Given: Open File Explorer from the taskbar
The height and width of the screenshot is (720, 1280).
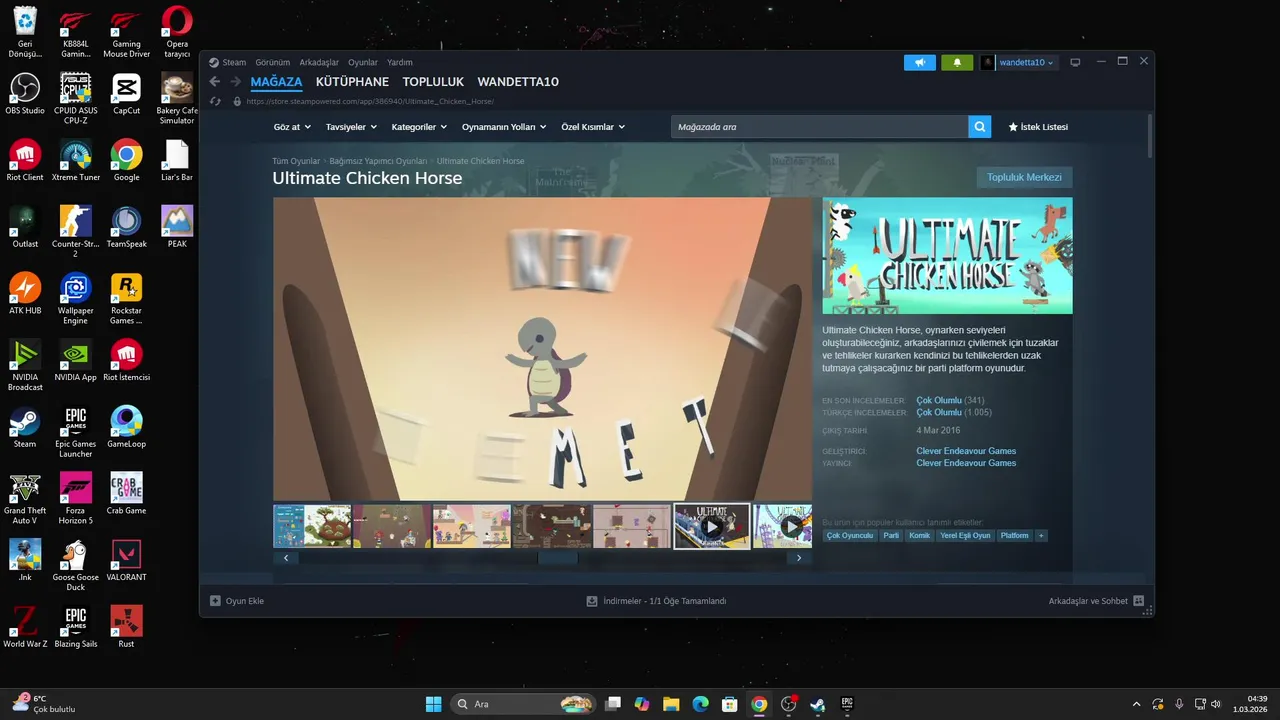Looking at the screenshot, I should click(671, 704).
